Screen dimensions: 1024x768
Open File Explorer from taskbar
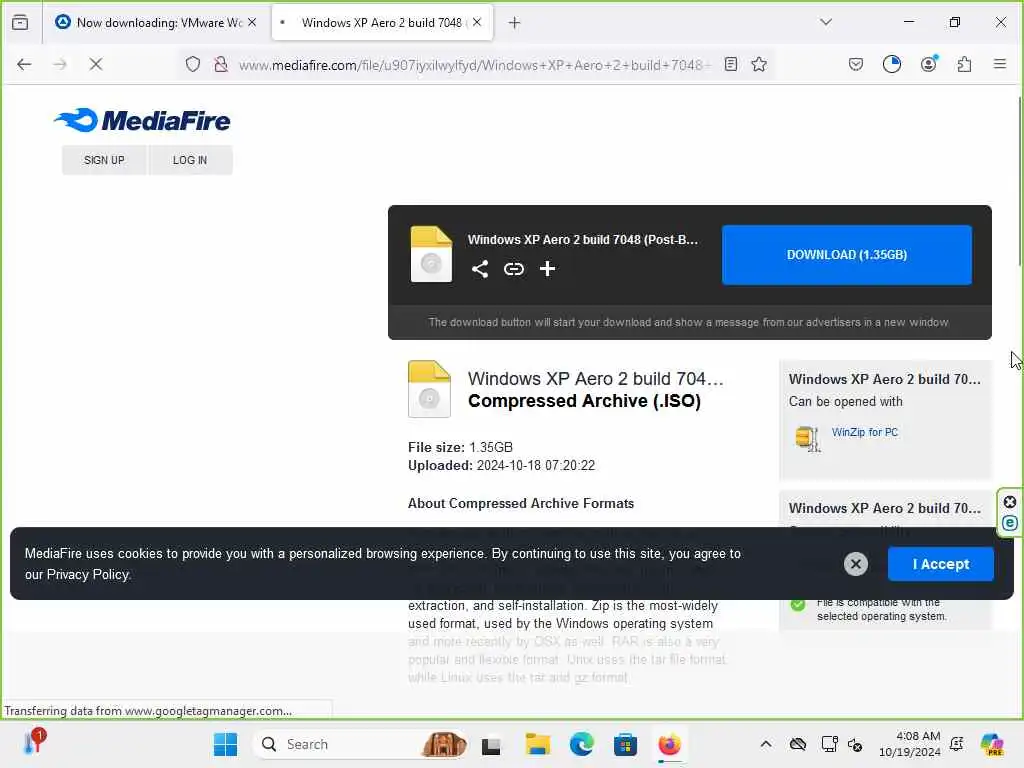537,744
